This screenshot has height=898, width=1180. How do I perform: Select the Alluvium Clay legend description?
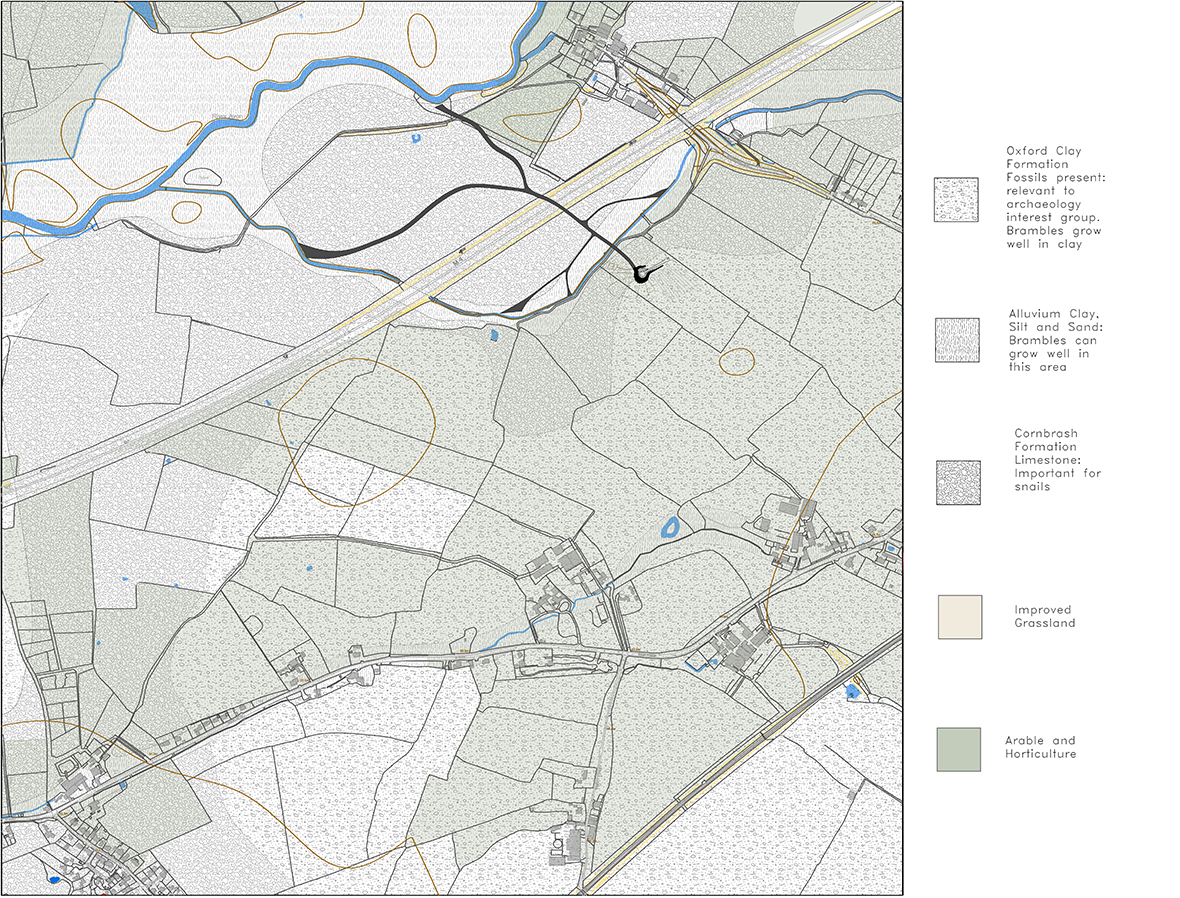tap(1054, 340)
